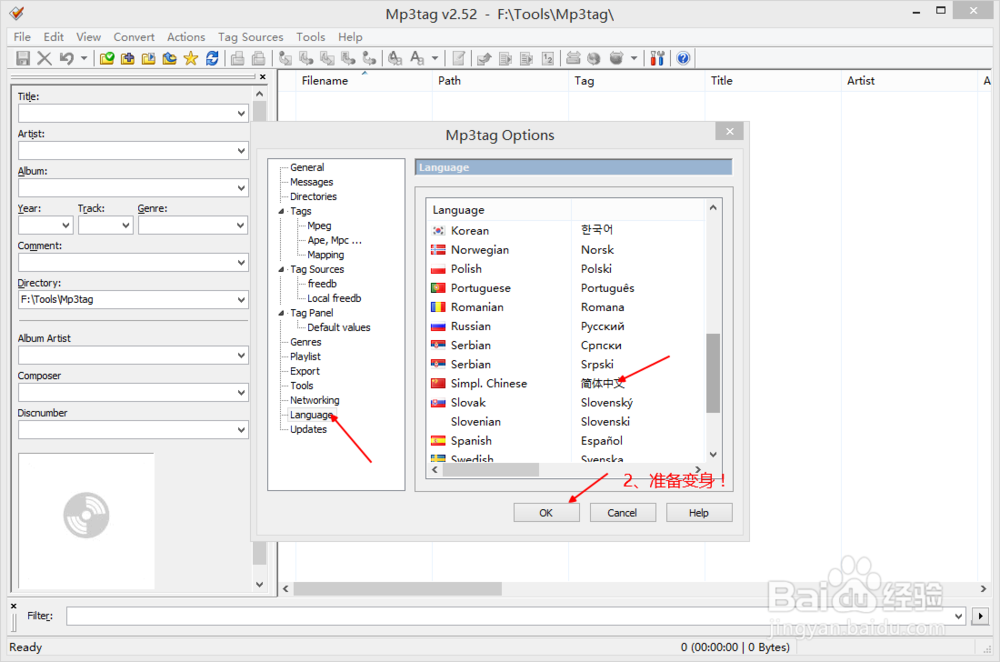Select Messages in the options tree
This screenshot has height=662, width=1000.
tap(311, 182)
